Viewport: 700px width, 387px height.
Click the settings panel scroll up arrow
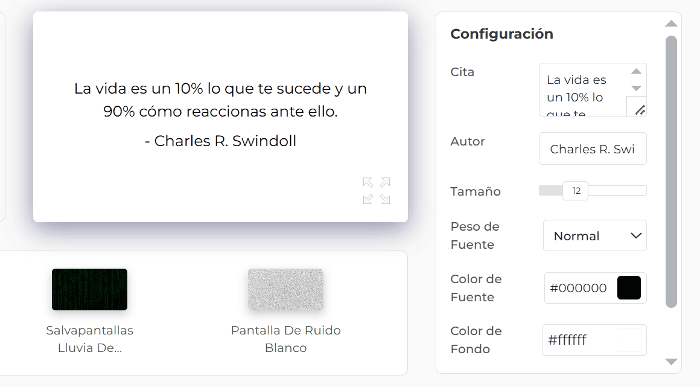pyautogui.click(x=671, y=24)
